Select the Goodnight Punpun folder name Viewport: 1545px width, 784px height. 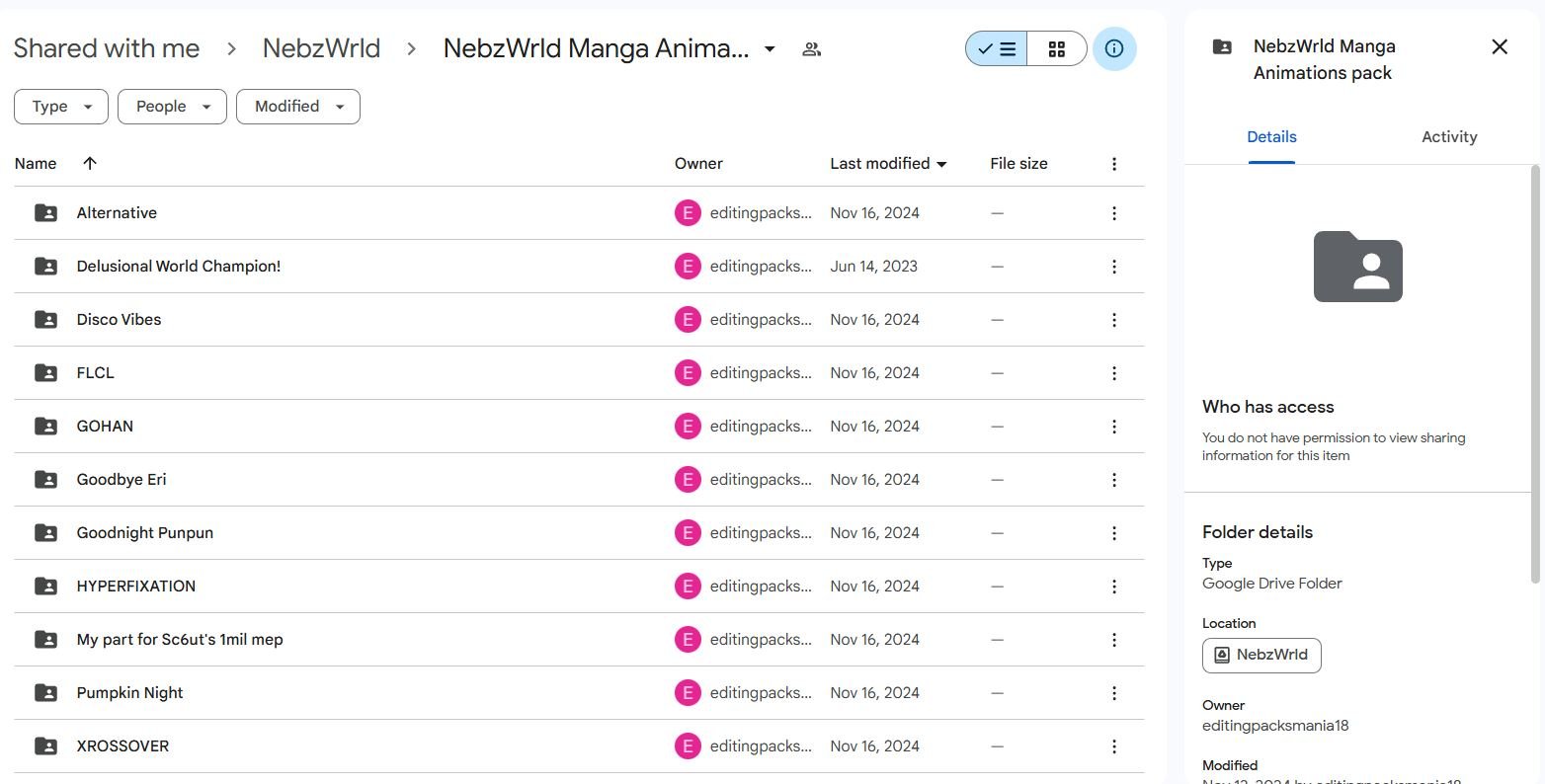click(x=145, y=533)
